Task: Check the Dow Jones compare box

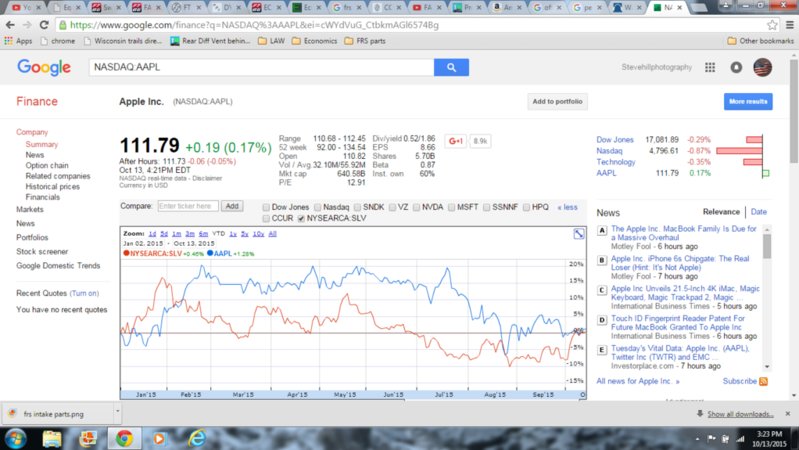Action: (x=266, y=207)
